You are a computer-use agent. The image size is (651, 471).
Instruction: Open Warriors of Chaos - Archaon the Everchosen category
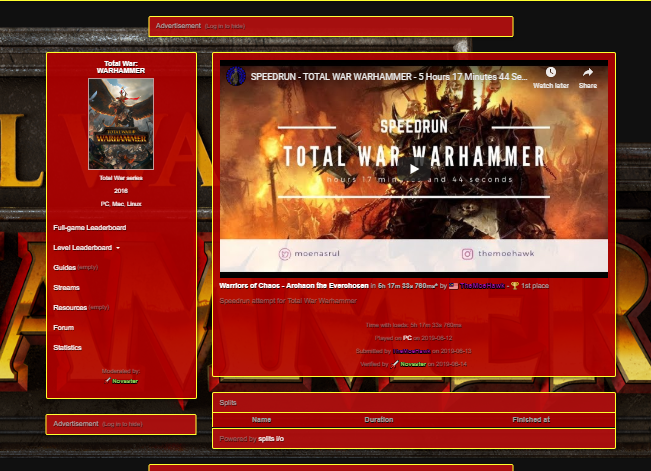click(x=294, y=286)
